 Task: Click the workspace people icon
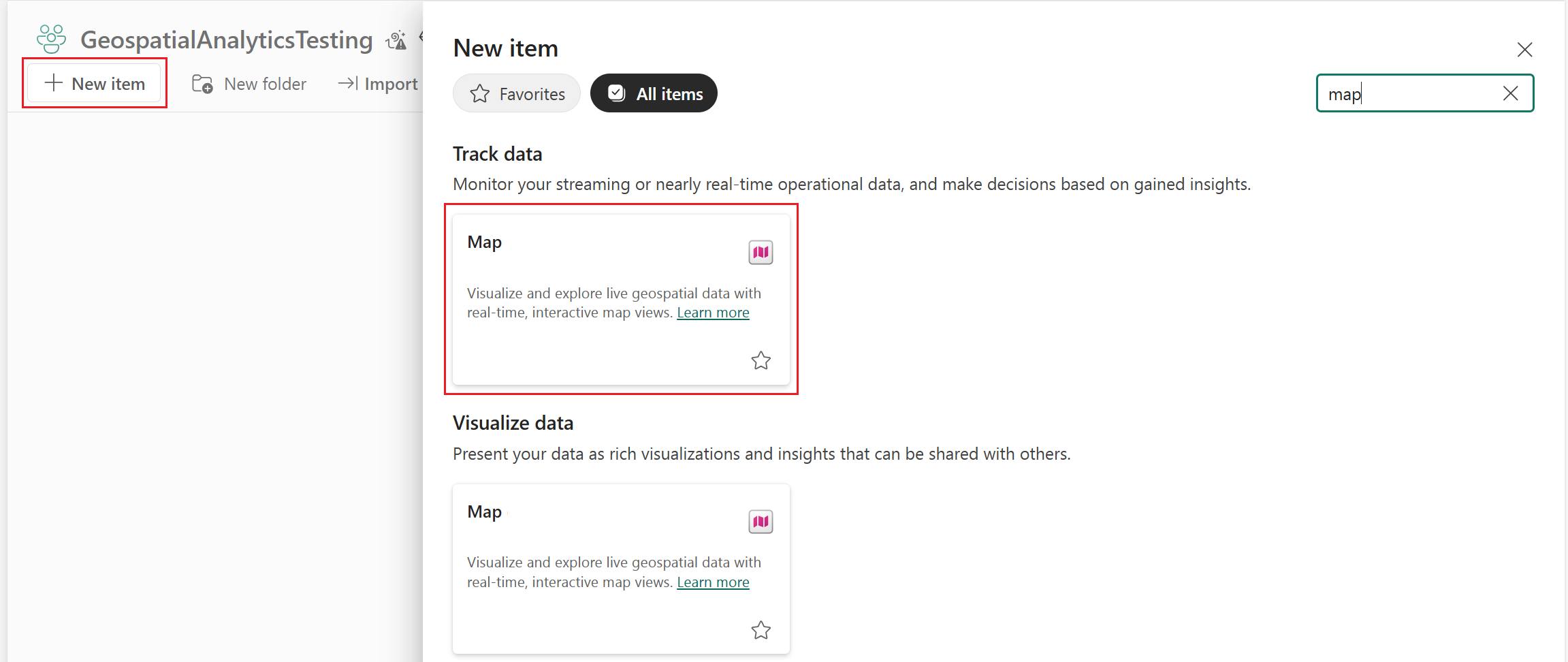[x=52, y=39]
